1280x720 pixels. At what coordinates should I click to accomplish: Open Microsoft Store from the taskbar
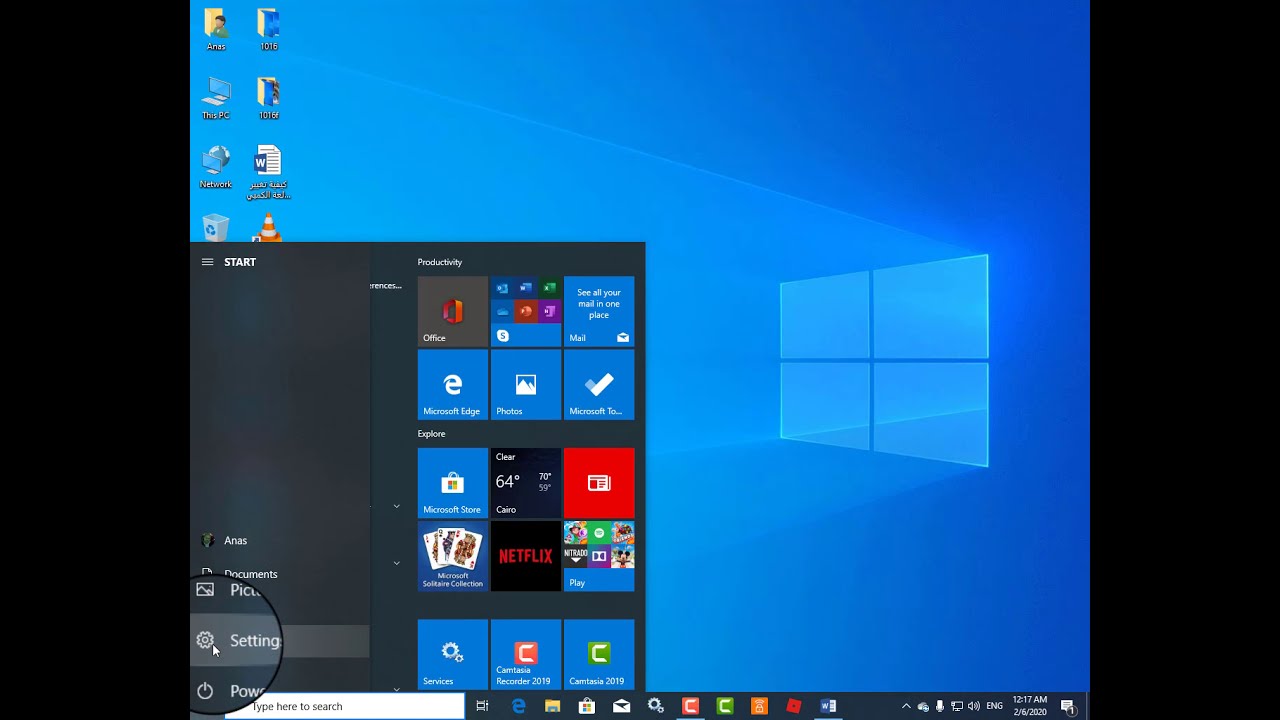point(587,706)
